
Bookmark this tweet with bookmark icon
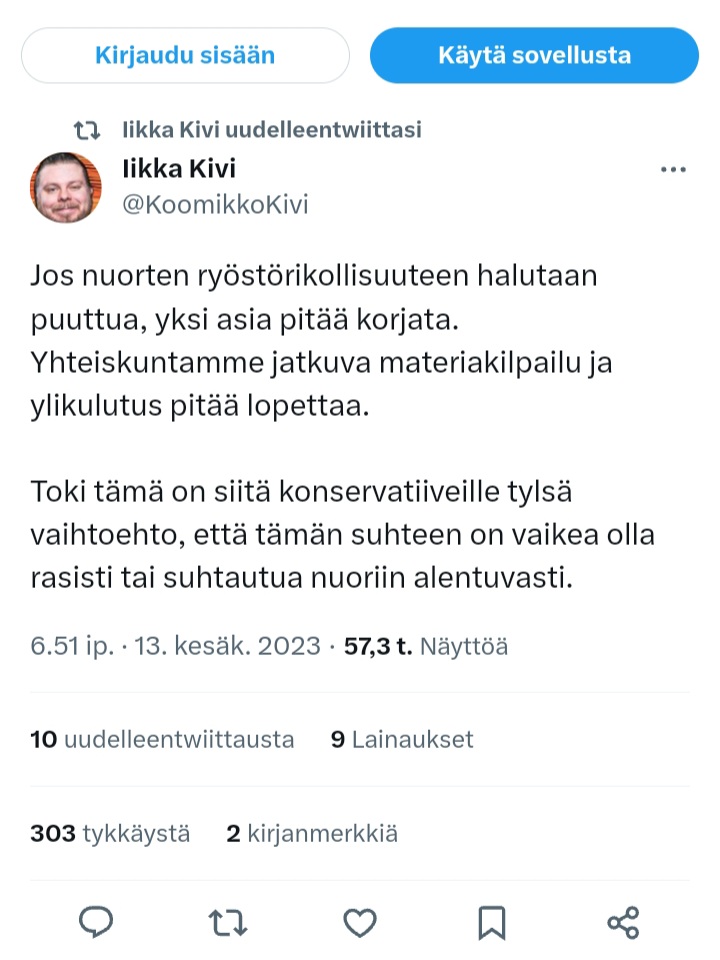click(492, 921)
